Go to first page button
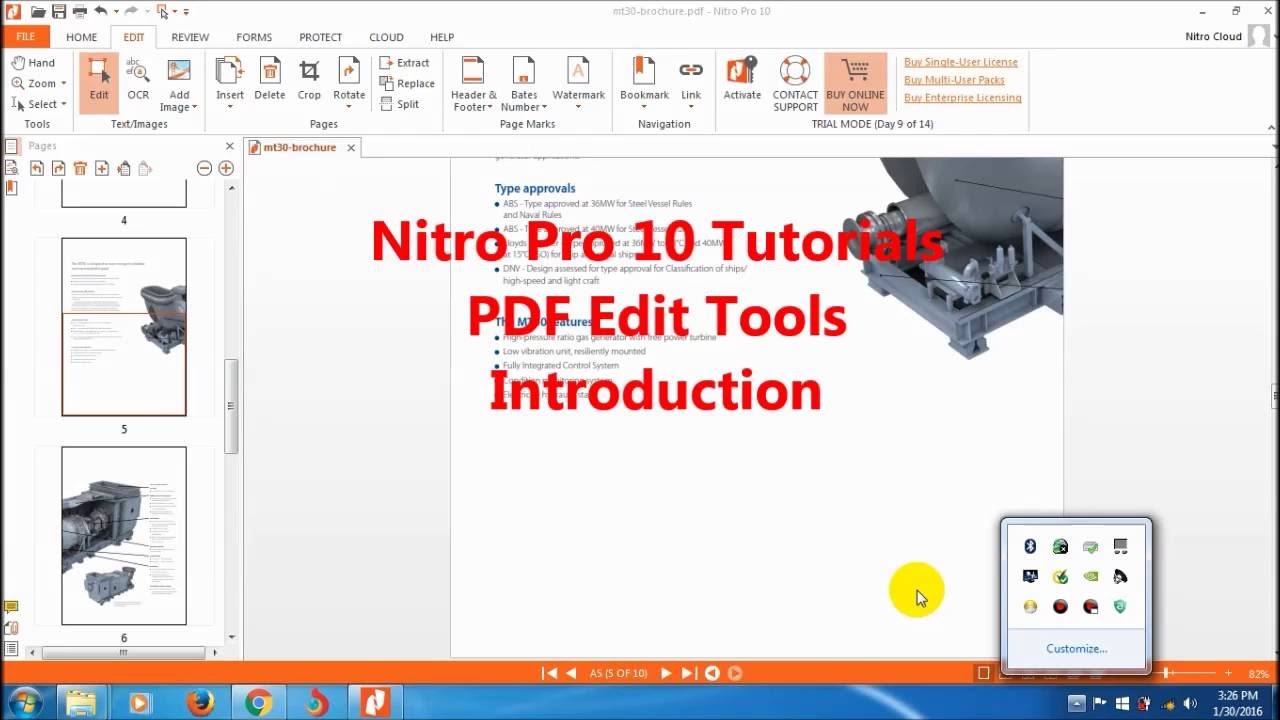 (x=550, y=673)
